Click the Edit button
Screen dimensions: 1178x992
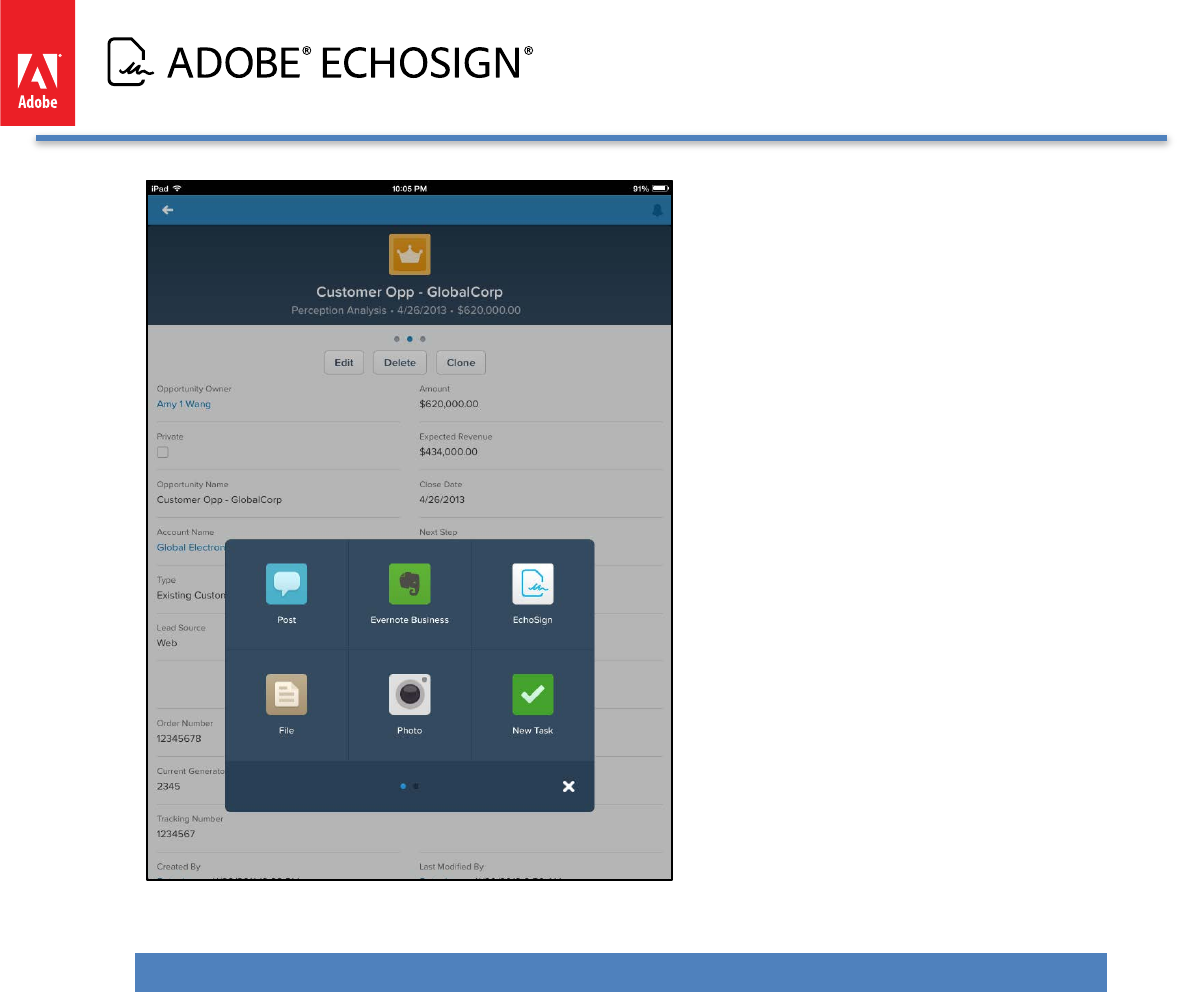tap(344, 362)
